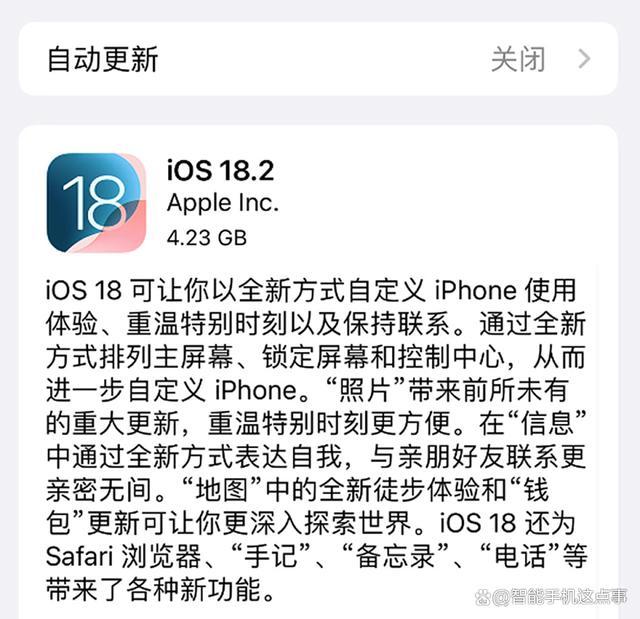Click the 关闭 status value

point(518,59)
